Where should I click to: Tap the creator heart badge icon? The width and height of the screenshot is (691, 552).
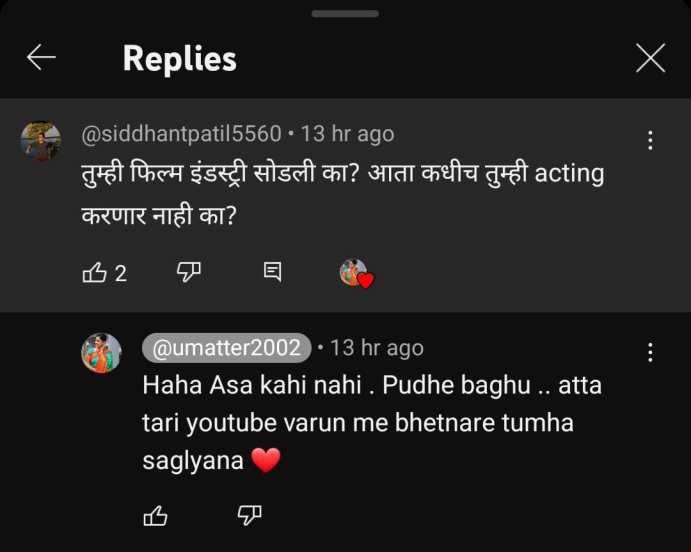[356, 273]
